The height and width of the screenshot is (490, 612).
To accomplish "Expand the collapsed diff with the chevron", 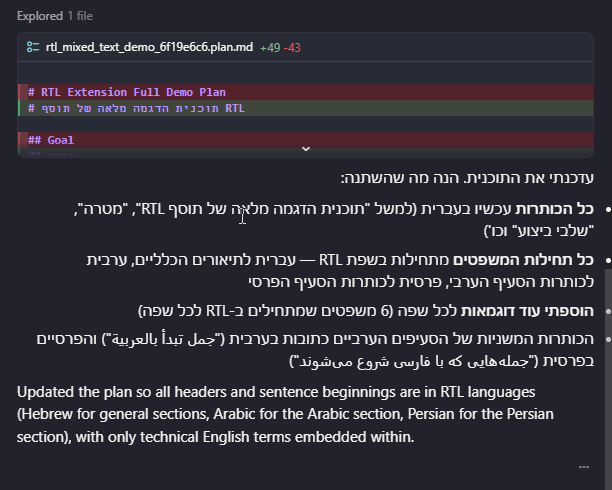I will tap(306, 149).
